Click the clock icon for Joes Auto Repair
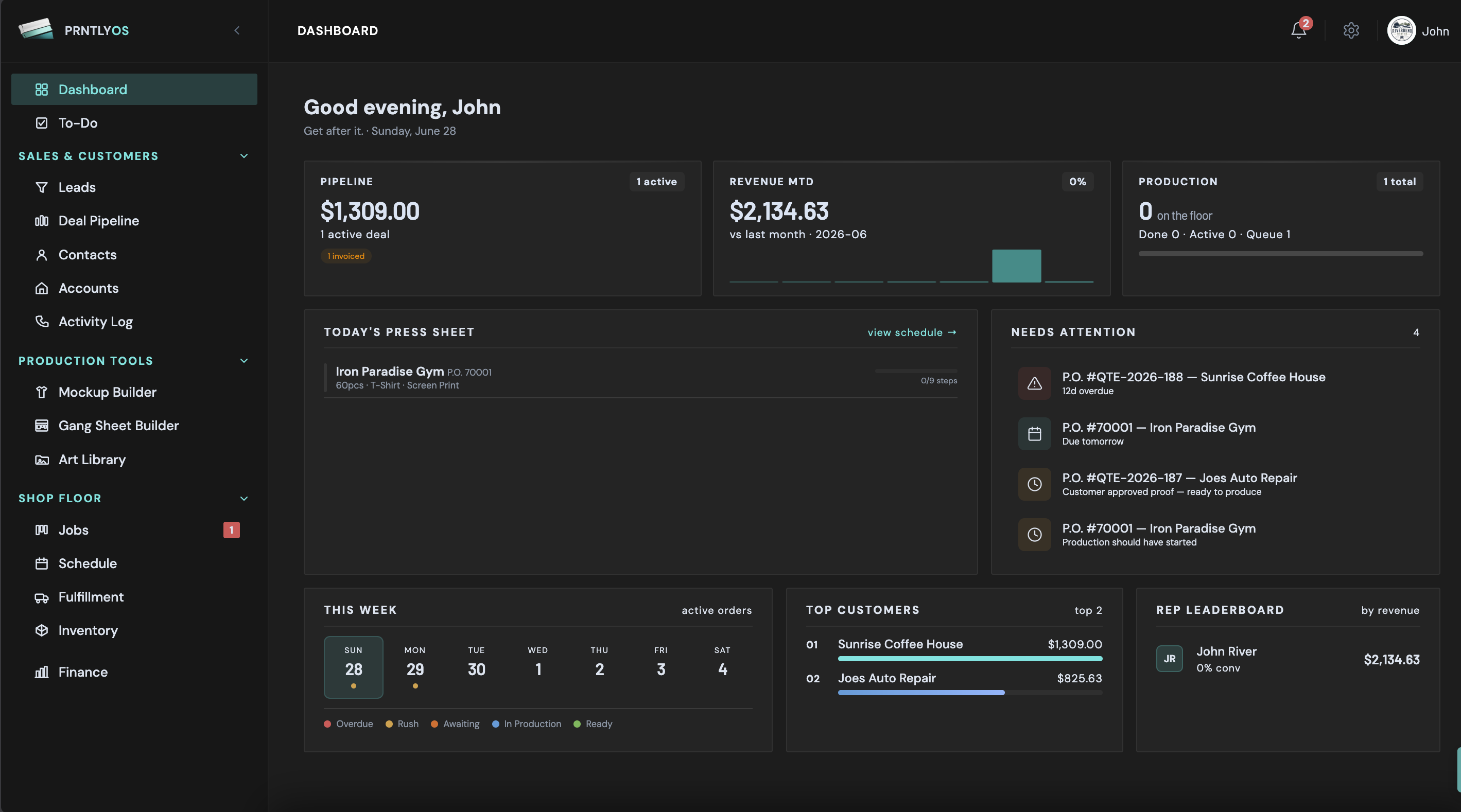The height and width of the screenshot is (812, 1461). 1035,484
